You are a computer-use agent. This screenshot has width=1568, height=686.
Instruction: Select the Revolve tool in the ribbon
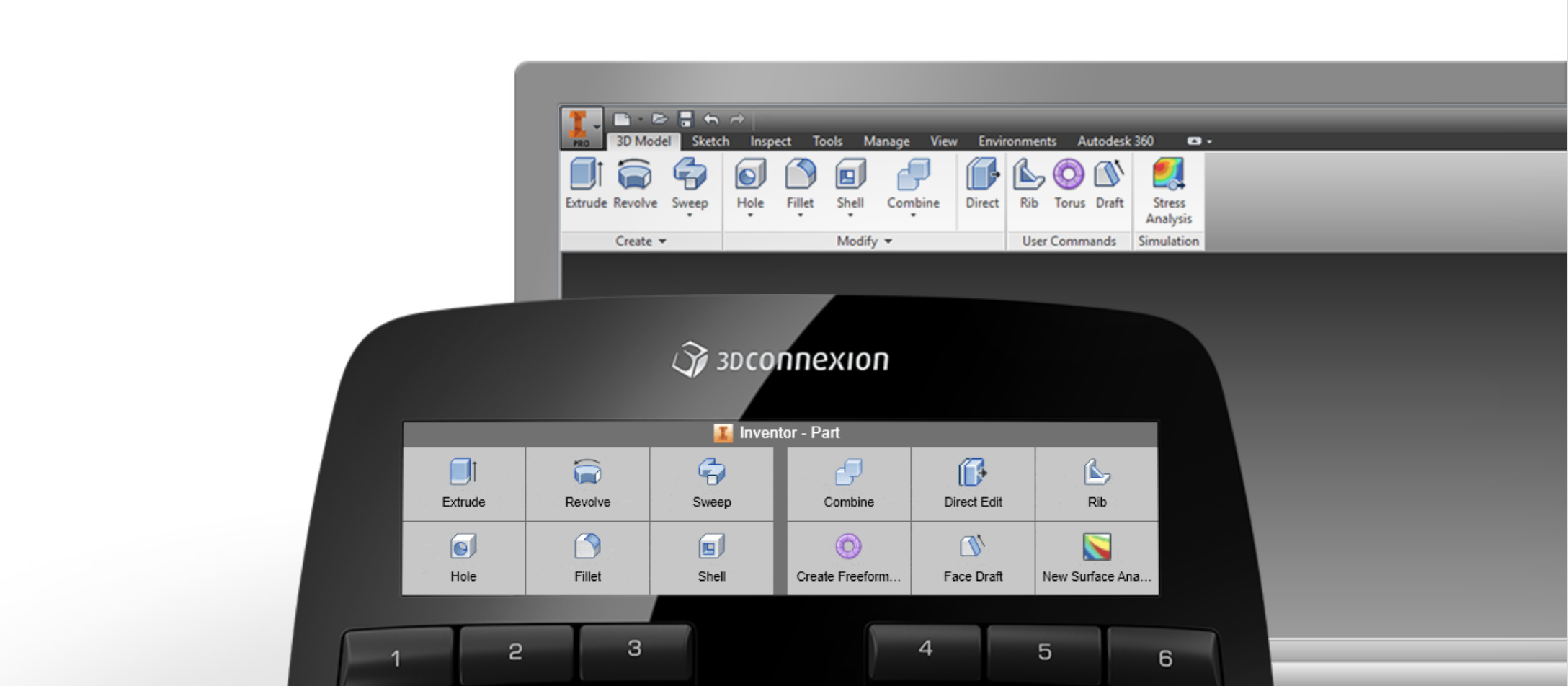(x=635, y=184)
